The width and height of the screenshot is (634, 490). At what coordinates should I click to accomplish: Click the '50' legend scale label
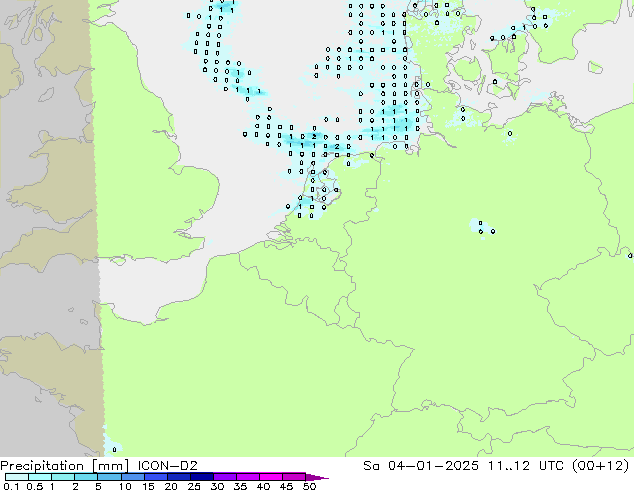tap(309, 486)
